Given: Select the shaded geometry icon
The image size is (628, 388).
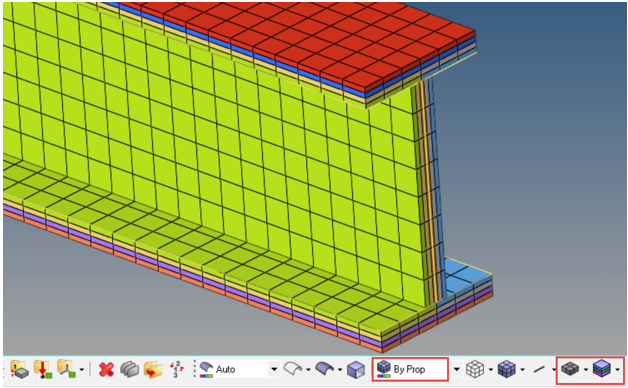Looking at the screenshot, I should 325,368.
